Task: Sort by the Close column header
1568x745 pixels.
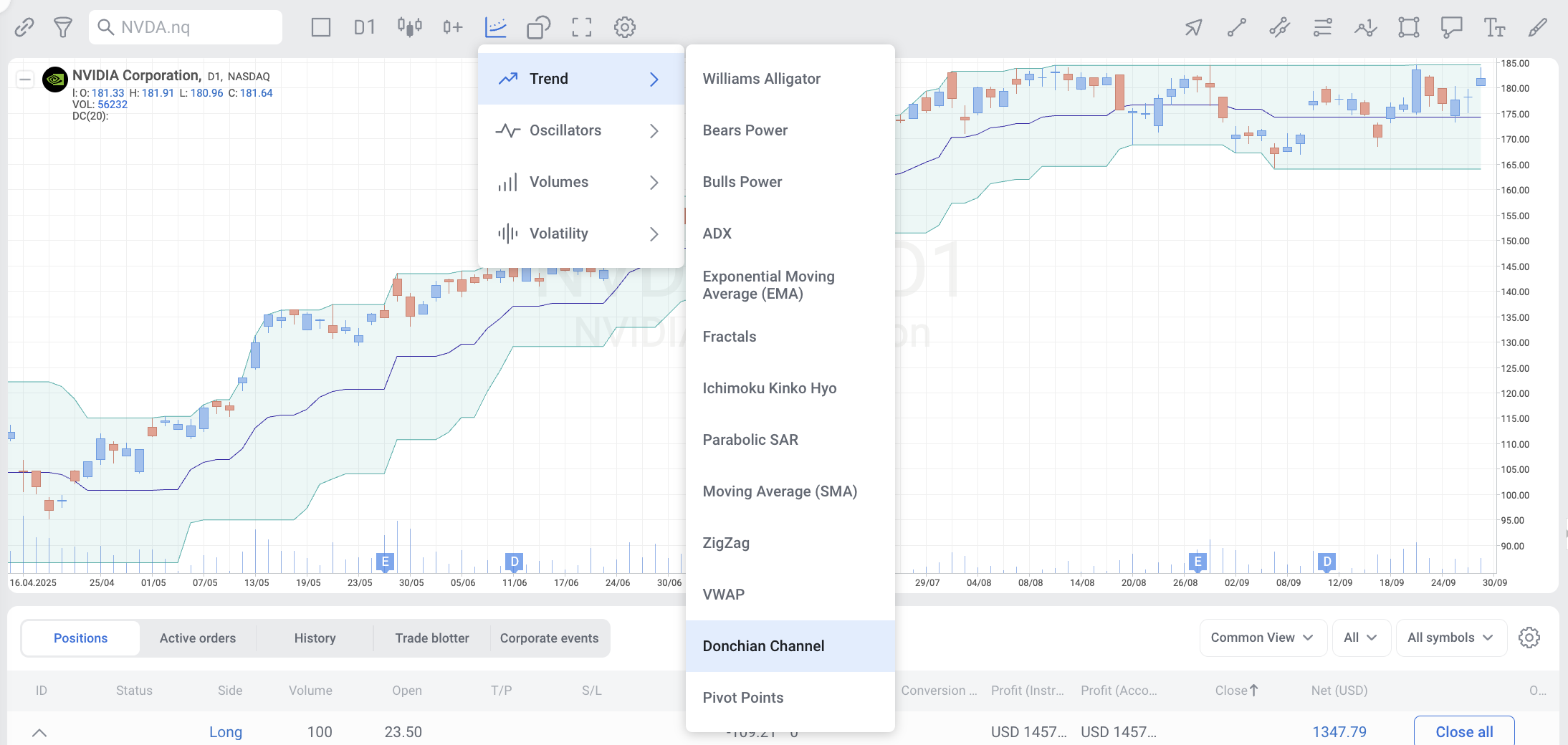Action: pos(1236,691)
